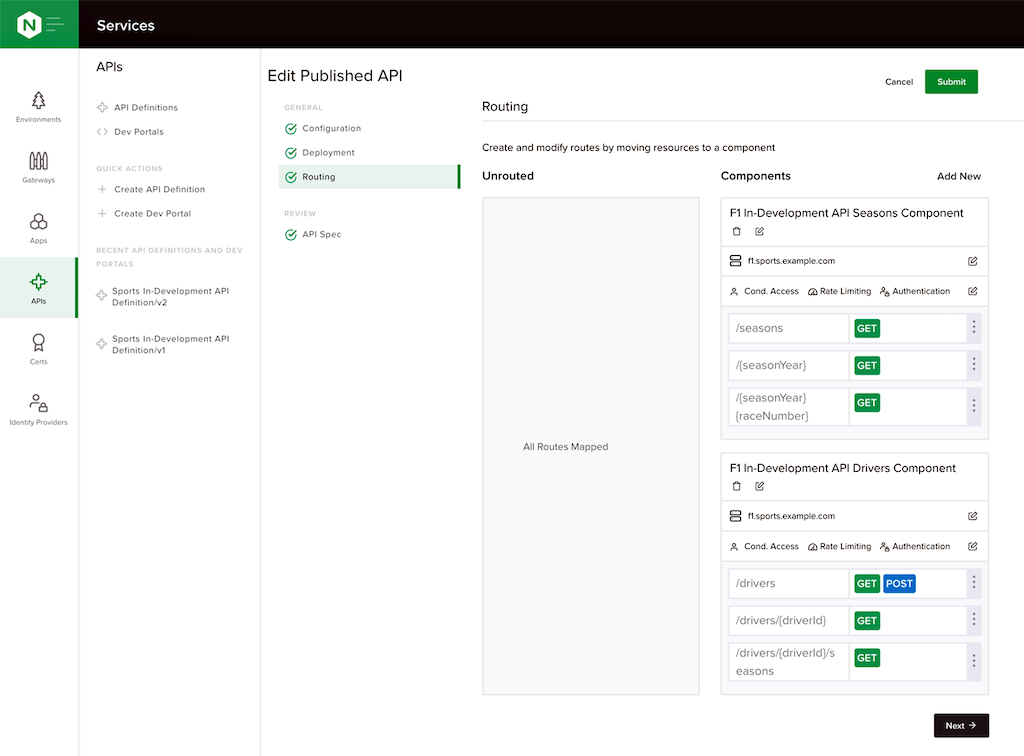Edit Seasons Component policies row
This screenshot has height=756, width=1024.
click(972, 291)
